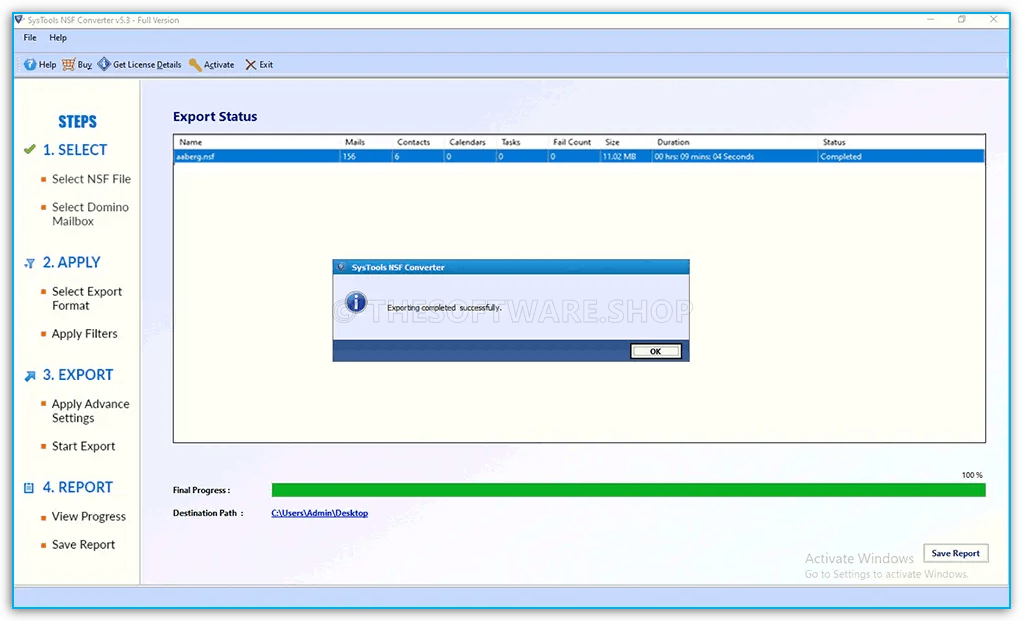The height and width of the screenshot is (621, 1023).
Task: Restore down the application window
Action: click(x=962, y=20)
